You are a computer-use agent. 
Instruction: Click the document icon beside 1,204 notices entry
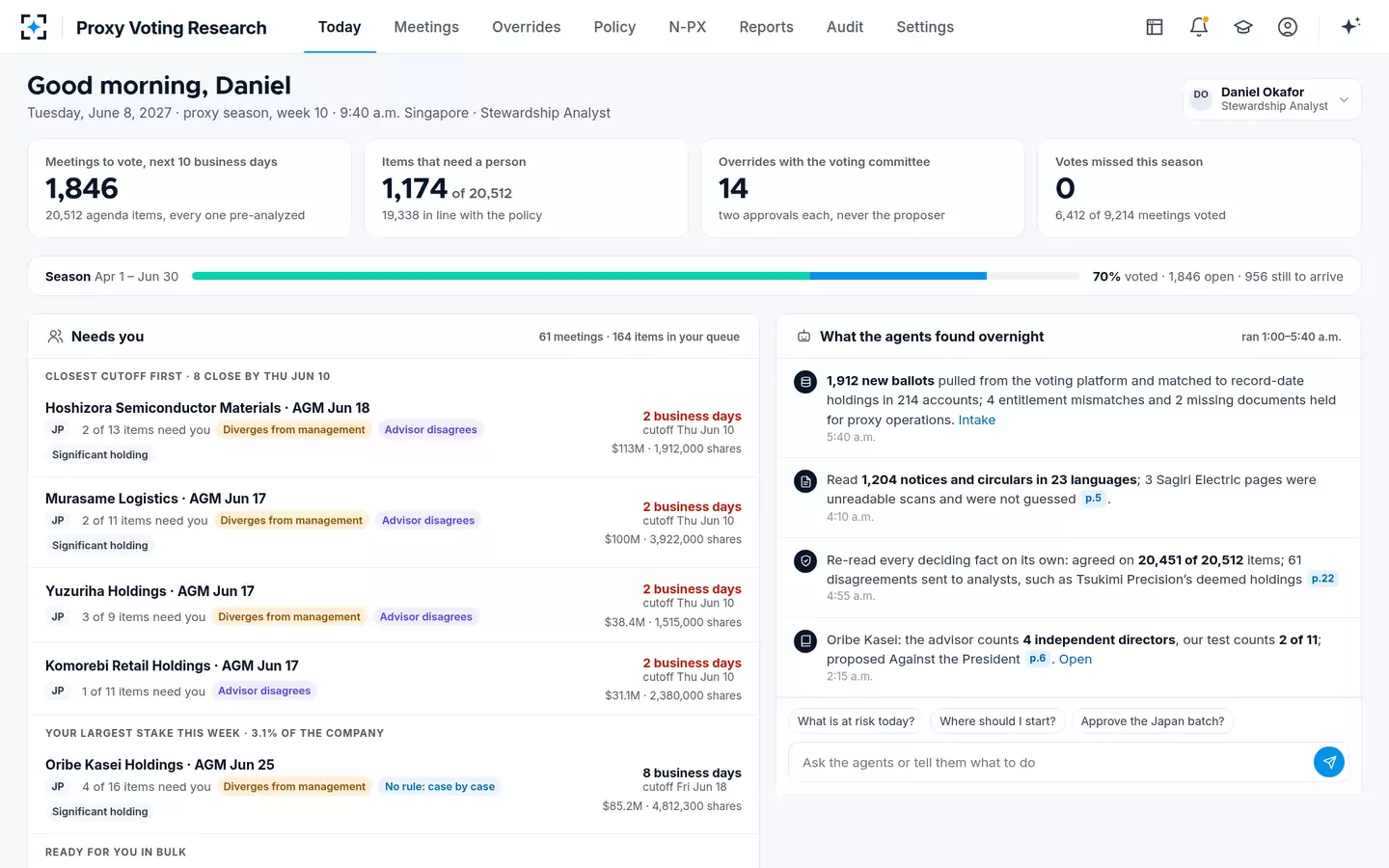(805, 480)
